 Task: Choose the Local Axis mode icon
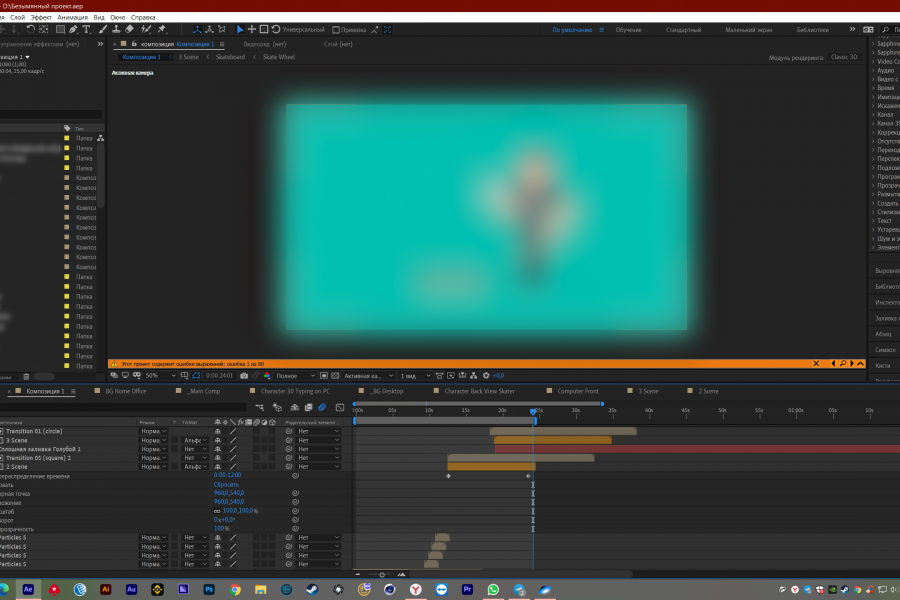click(x=197, y=29)
